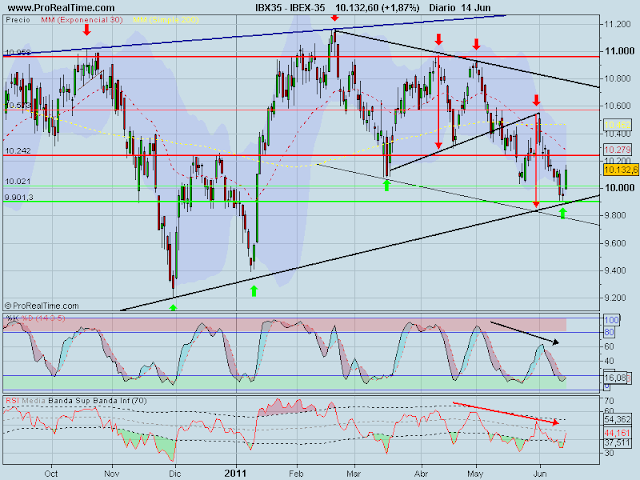This screenshot has height=480, width=640.
Task: Select the Banda Inf (70) label
Action: 120,401
